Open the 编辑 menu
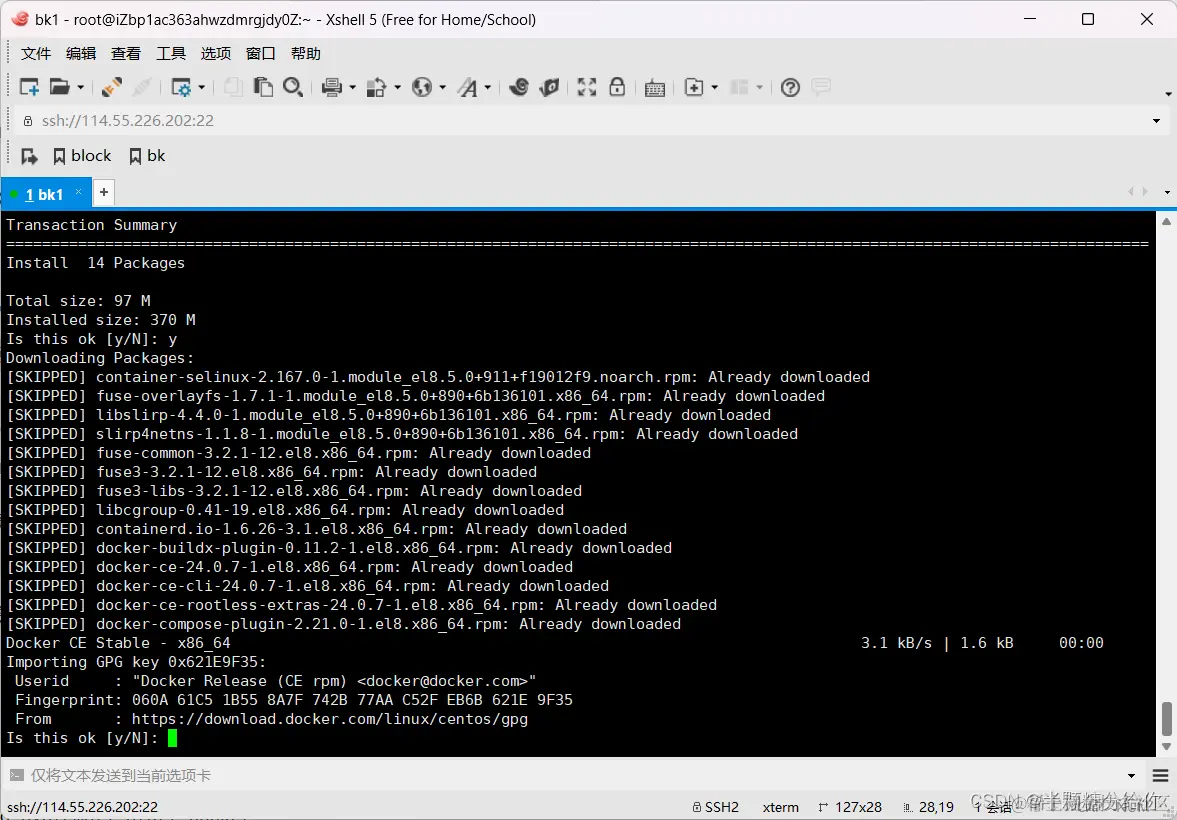 point(81,53)
